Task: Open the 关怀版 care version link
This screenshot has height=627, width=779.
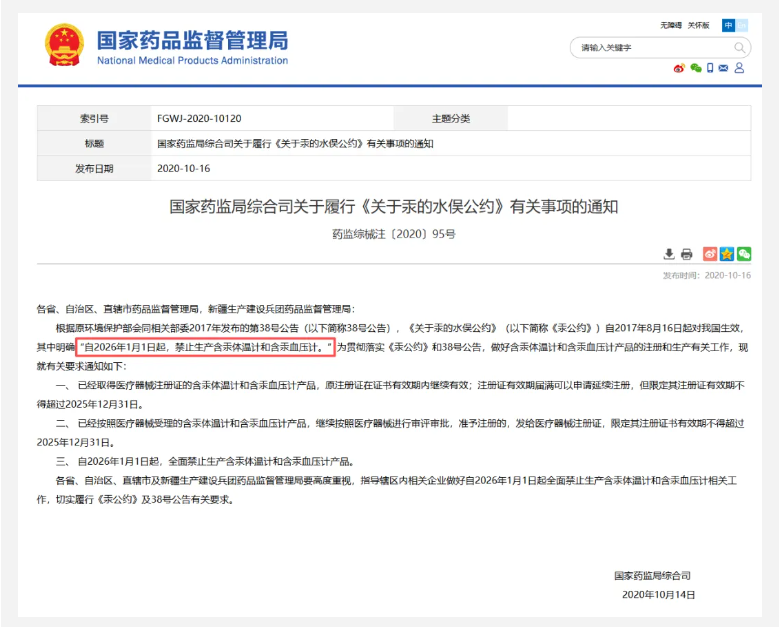Action: tap(699, 25)
